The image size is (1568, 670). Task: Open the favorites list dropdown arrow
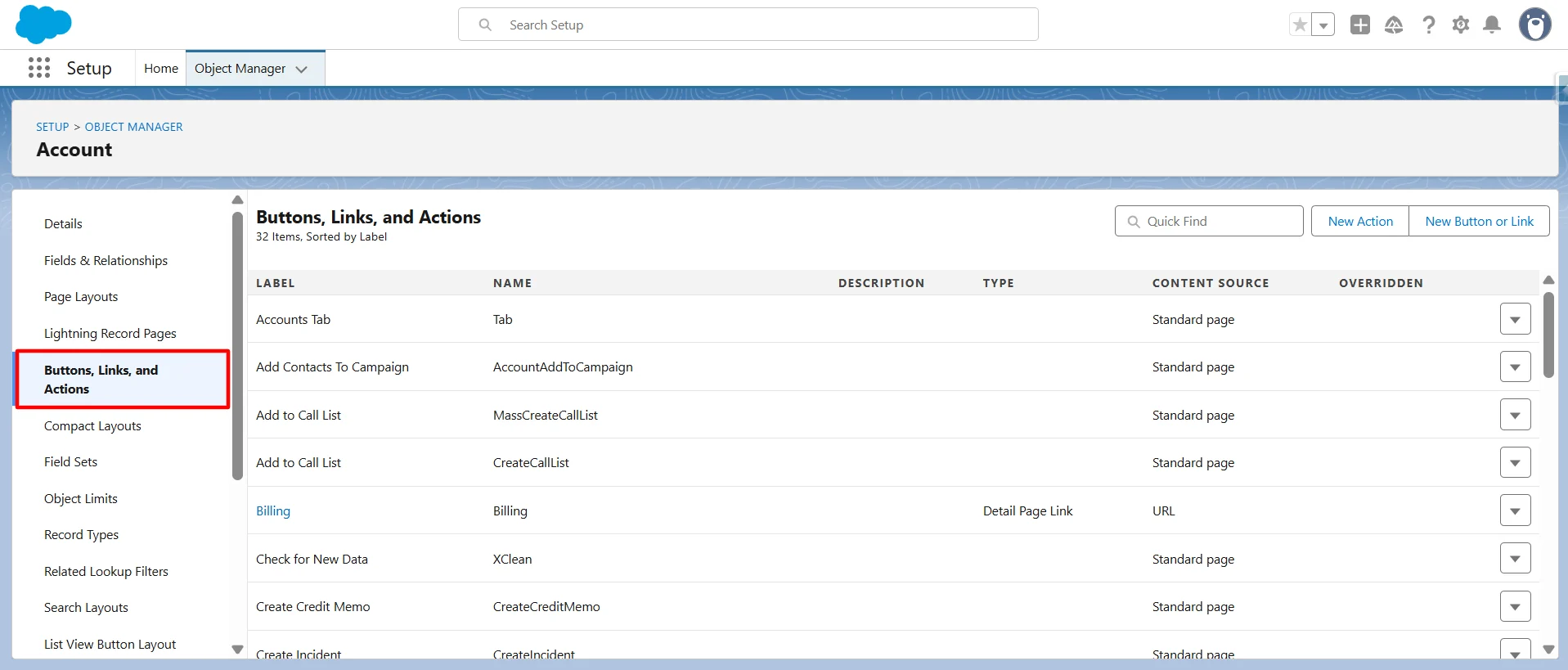[x=1323, y=25]
